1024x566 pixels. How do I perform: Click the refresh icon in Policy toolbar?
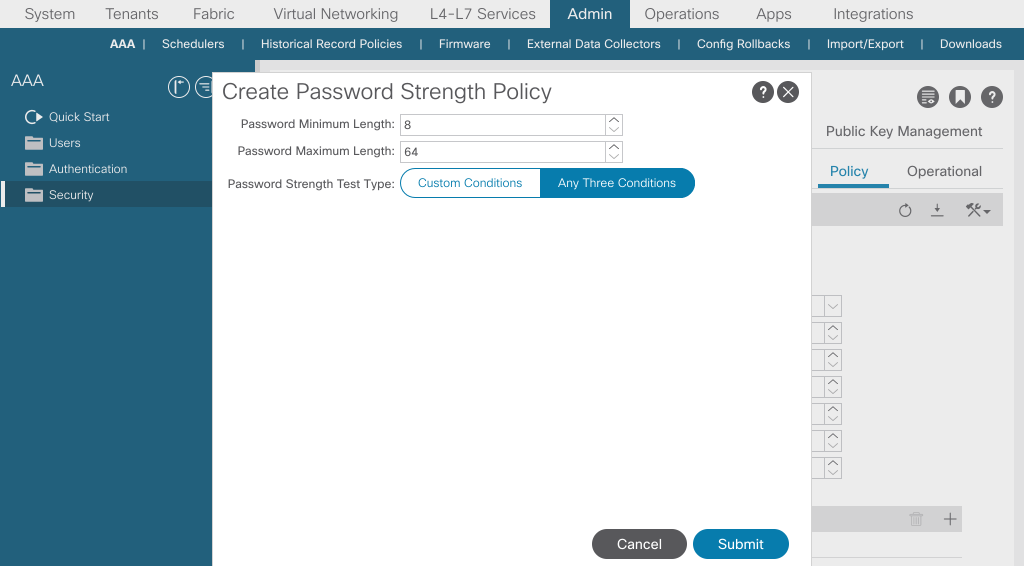904,210
